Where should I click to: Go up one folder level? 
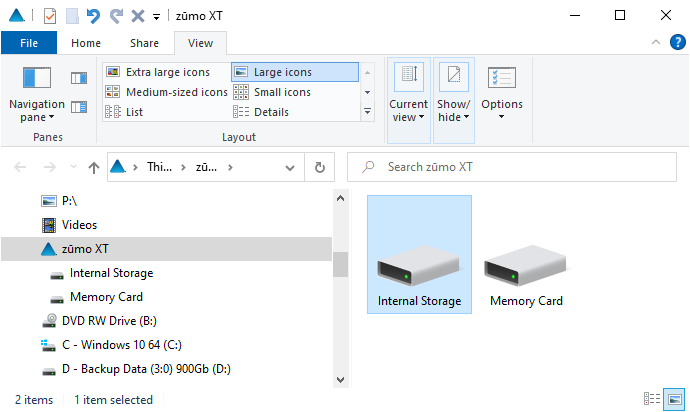point(94,167)
